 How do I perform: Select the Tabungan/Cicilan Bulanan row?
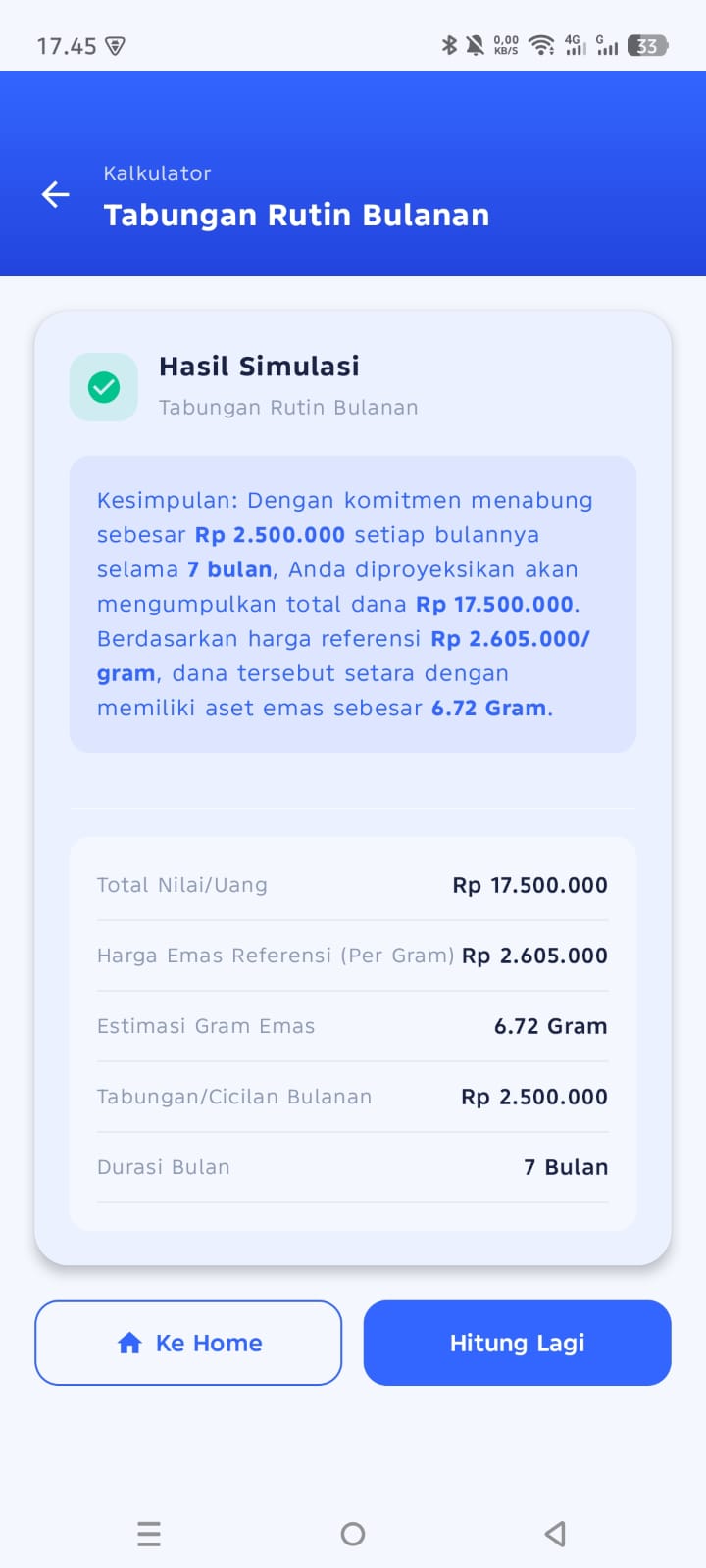[x=352, y=1097]
